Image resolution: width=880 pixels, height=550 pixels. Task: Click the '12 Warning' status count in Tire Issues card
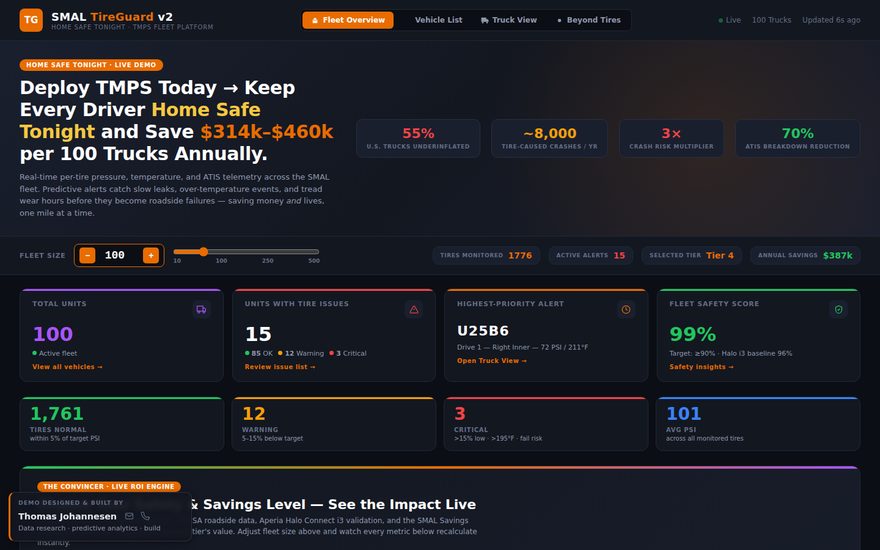pos(301,353)
